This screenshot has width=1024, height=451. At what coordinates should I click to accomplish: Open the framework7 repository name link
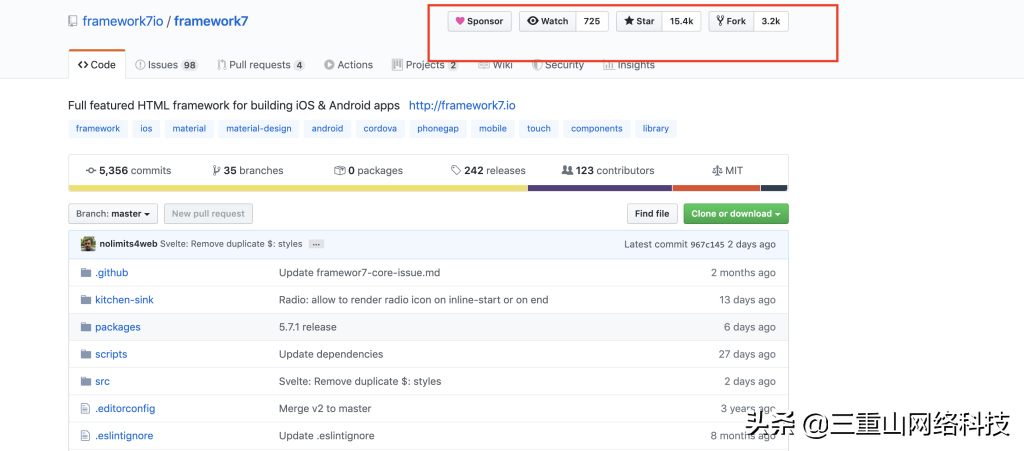(211, 22)
